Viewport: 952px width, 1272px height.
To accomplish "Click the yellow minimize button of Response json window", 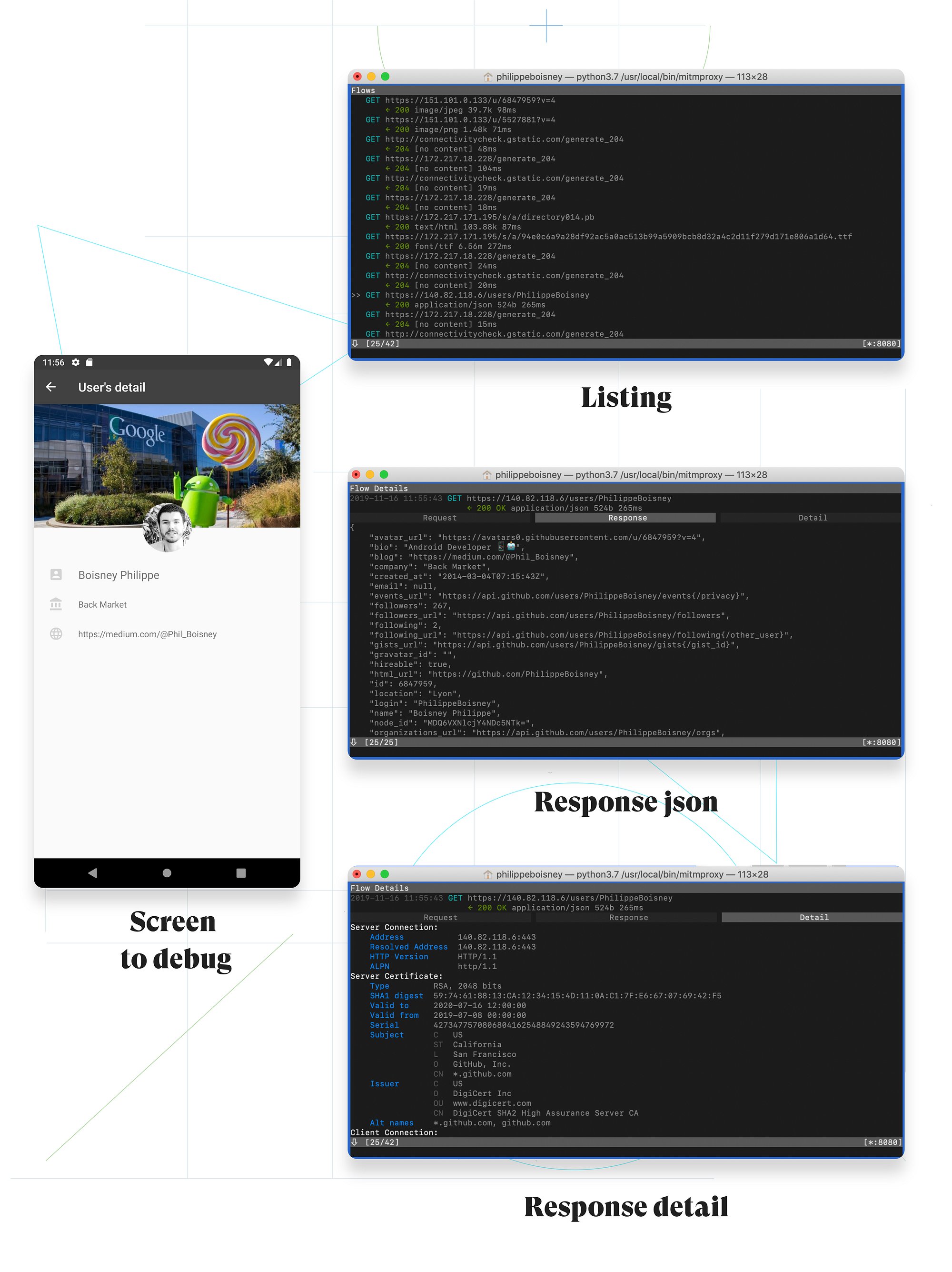I will 370,474.
